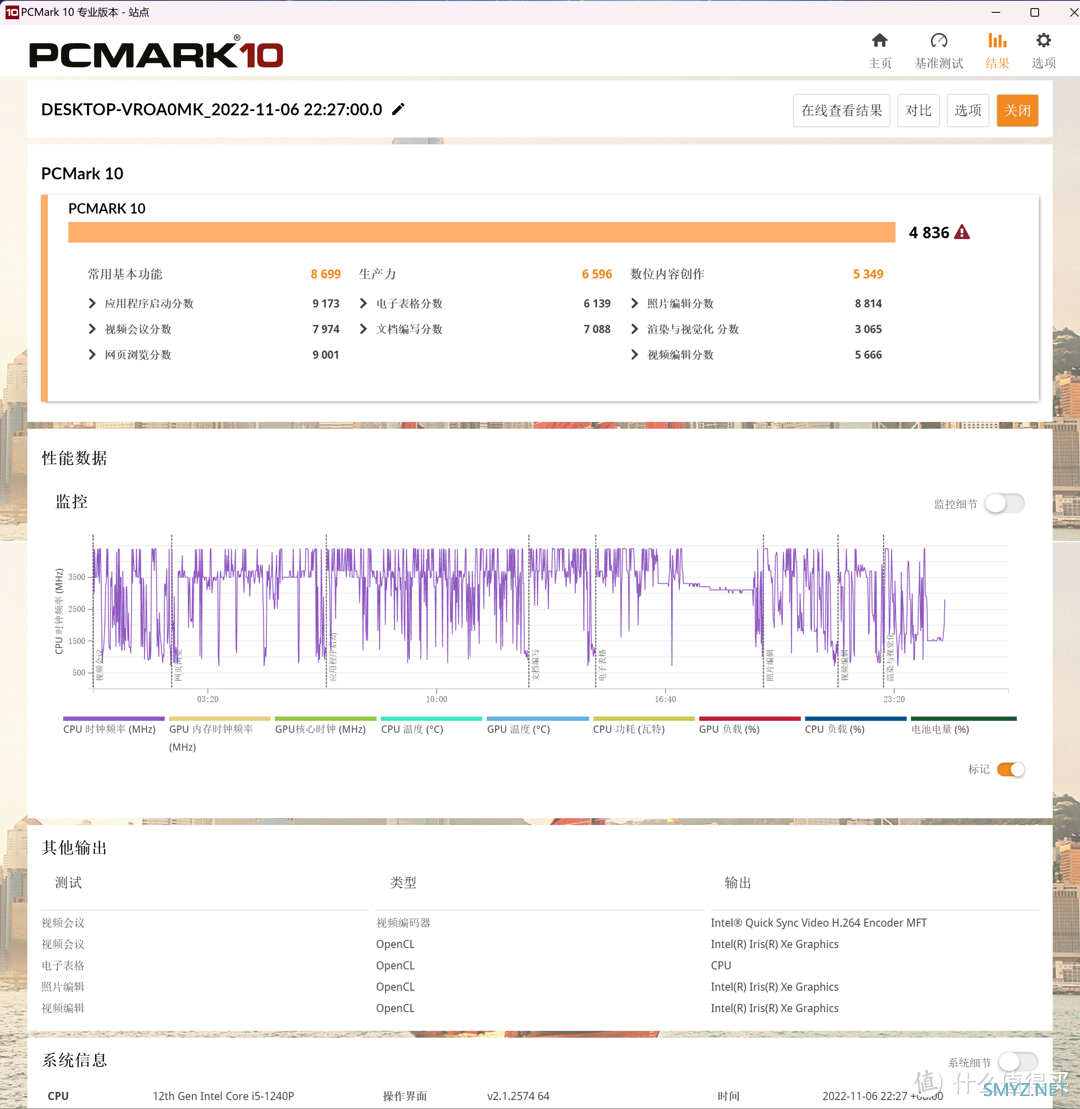The image size is (1080, 1109).
Task: Toggle the 系统细节 switch
Action: [1018, 1062]
